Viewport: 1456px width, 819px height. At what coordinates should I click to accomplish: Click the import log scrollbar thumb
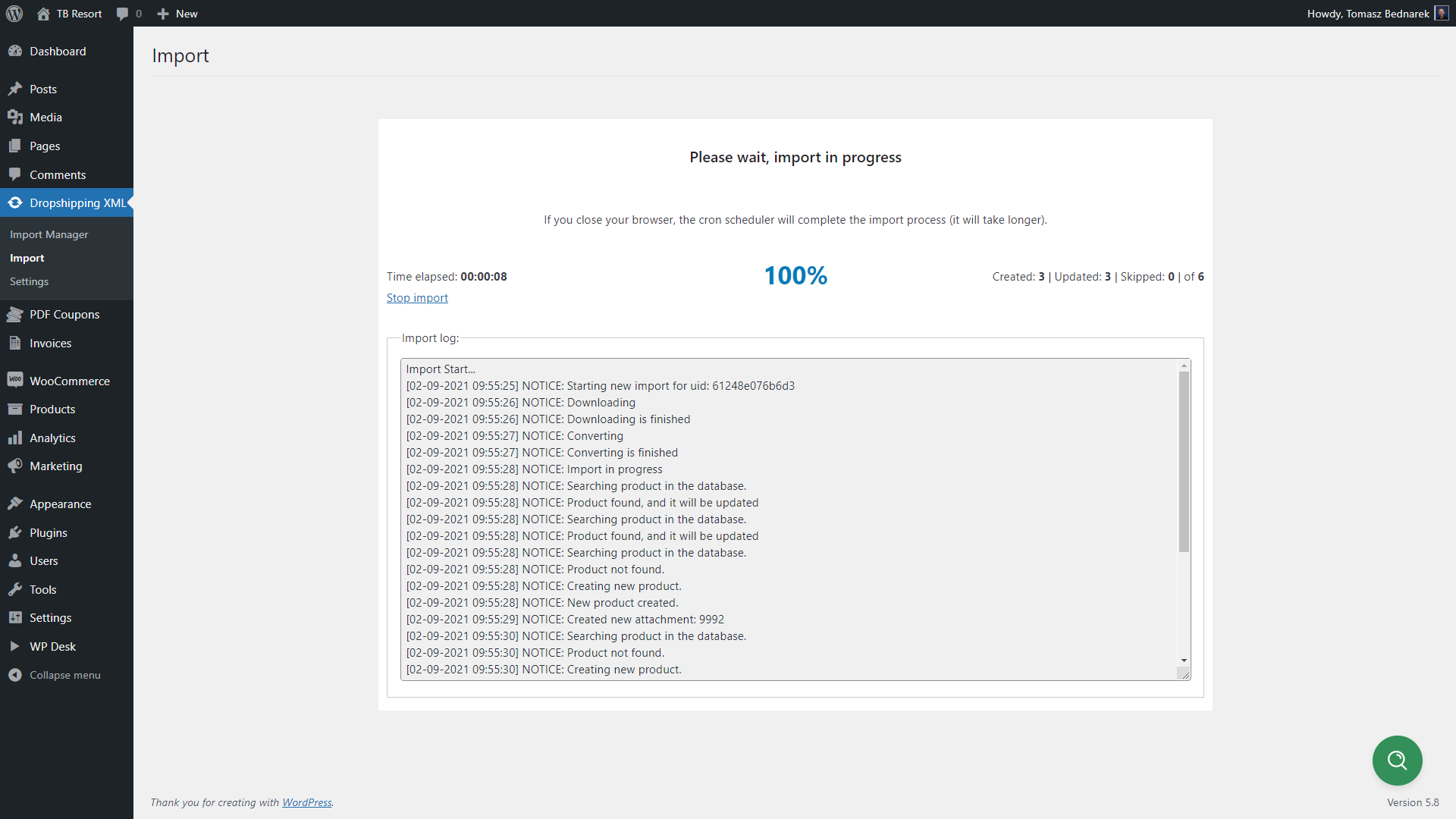click(1184, 462)
